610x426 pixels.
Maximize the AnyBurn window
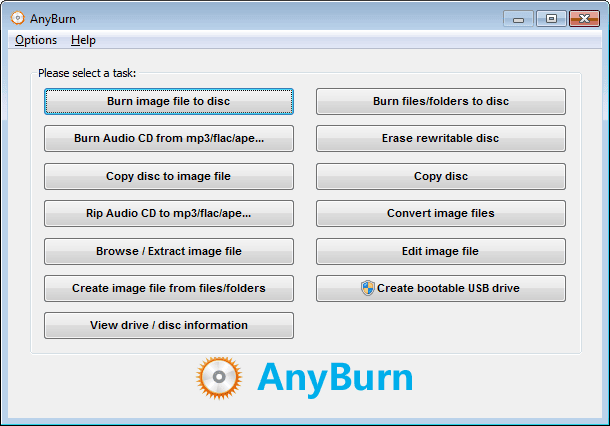click(x=551, y=19)
